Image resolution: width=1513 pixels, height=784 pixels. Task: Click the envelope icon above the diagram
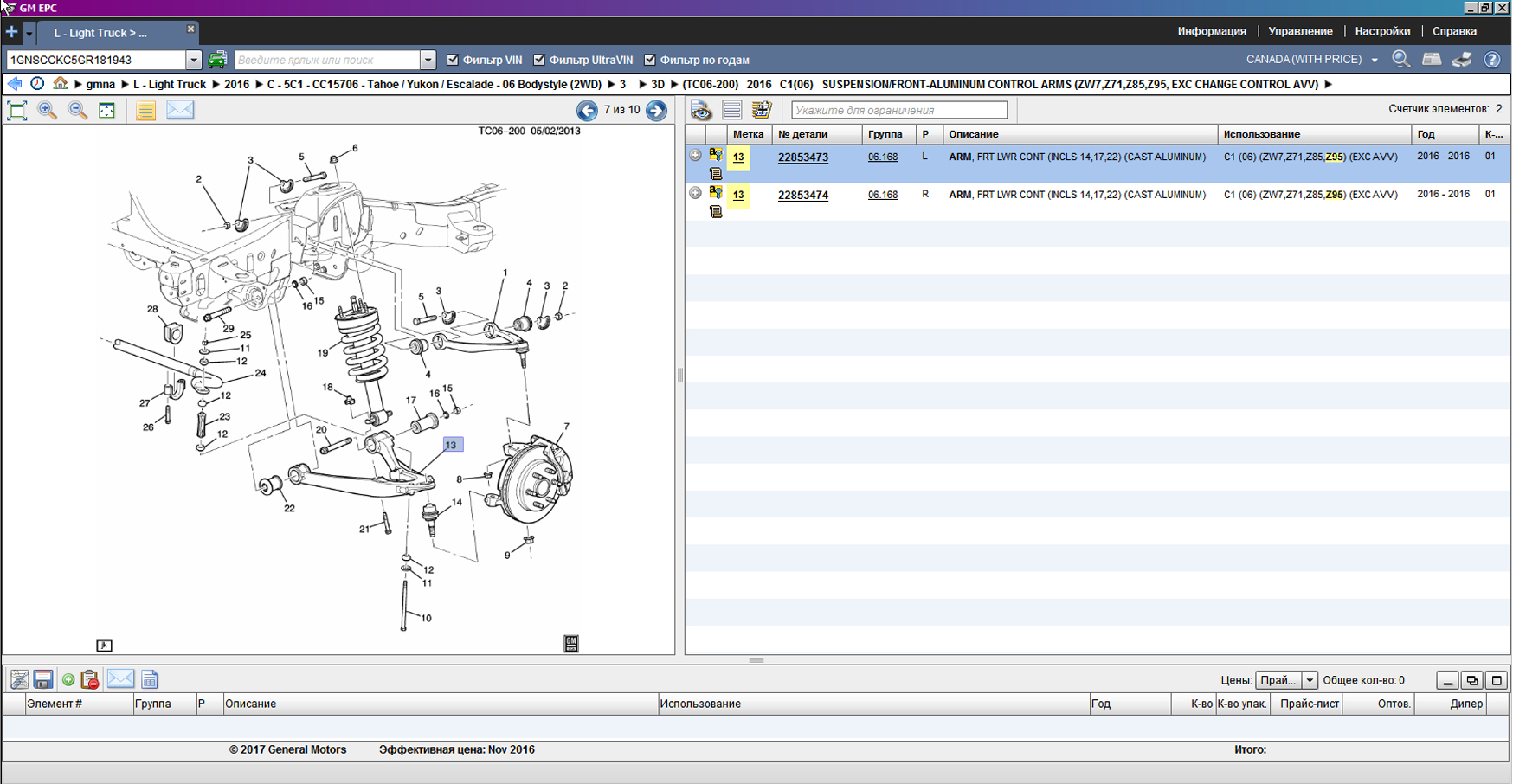pos(180,110)
